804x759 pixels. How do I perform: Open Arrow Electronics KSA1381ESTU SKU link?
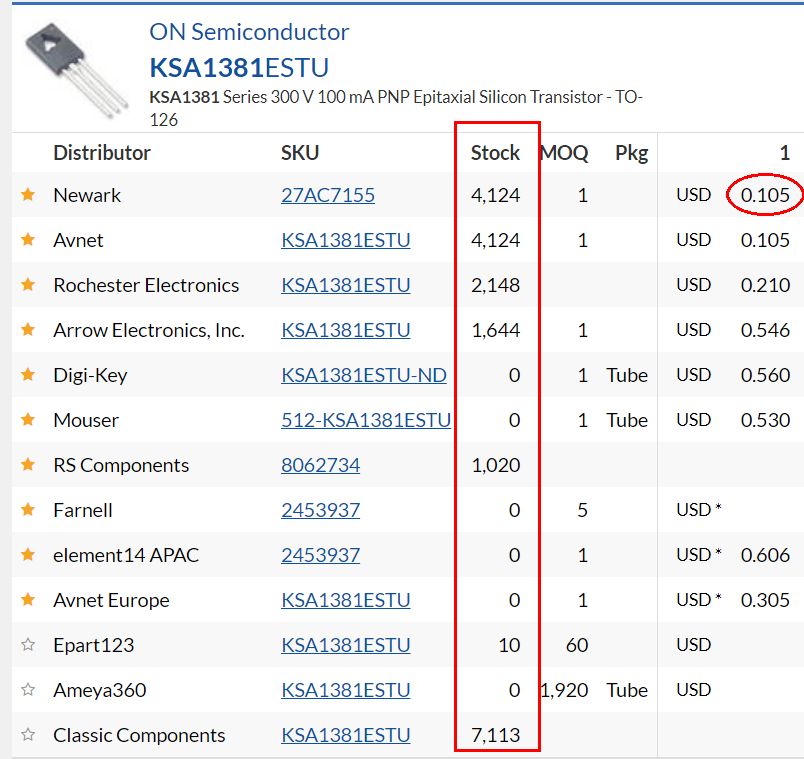[346, 330]
